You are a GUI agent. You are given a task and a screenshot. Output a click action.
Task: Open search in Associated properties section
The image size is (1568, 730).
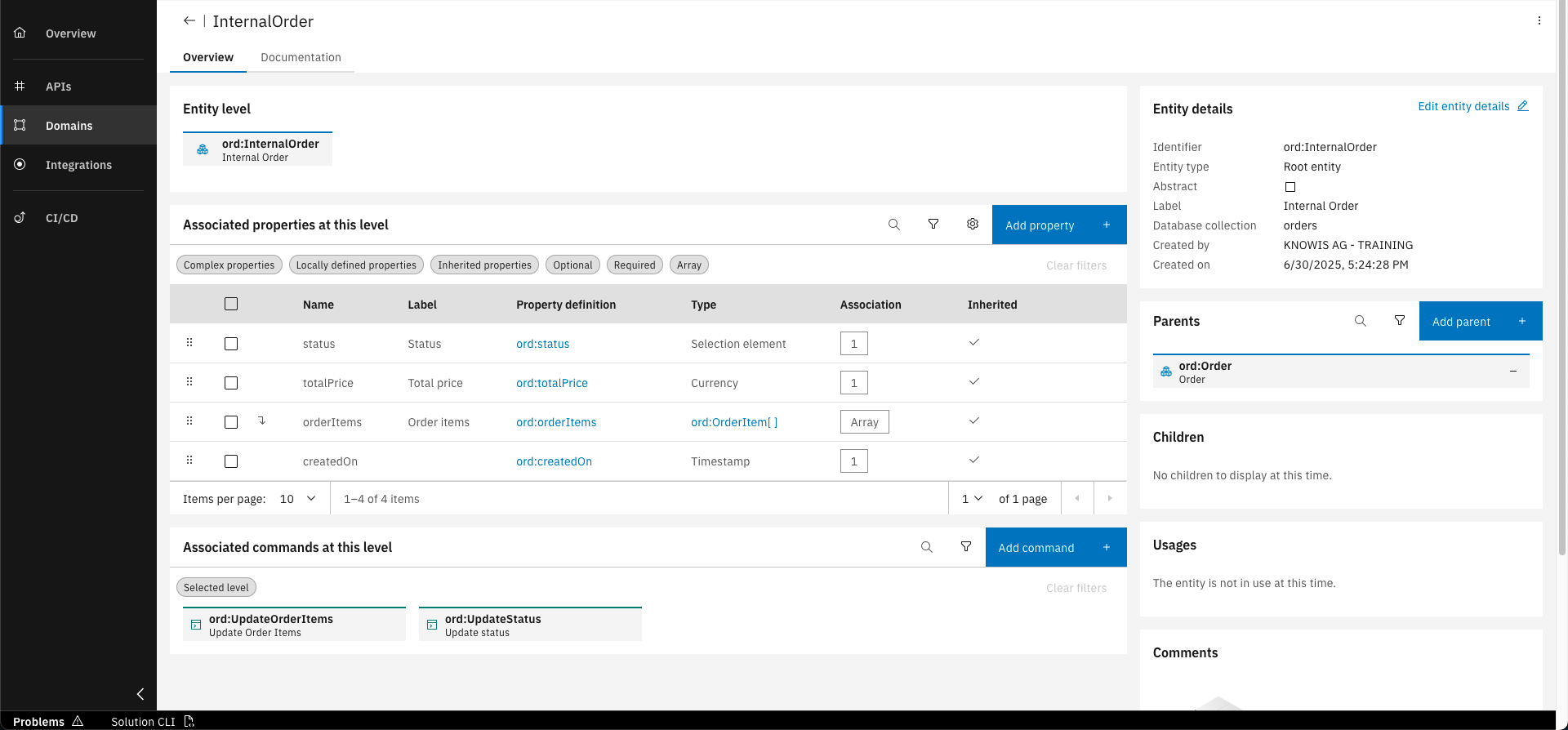tap(894, 225)
